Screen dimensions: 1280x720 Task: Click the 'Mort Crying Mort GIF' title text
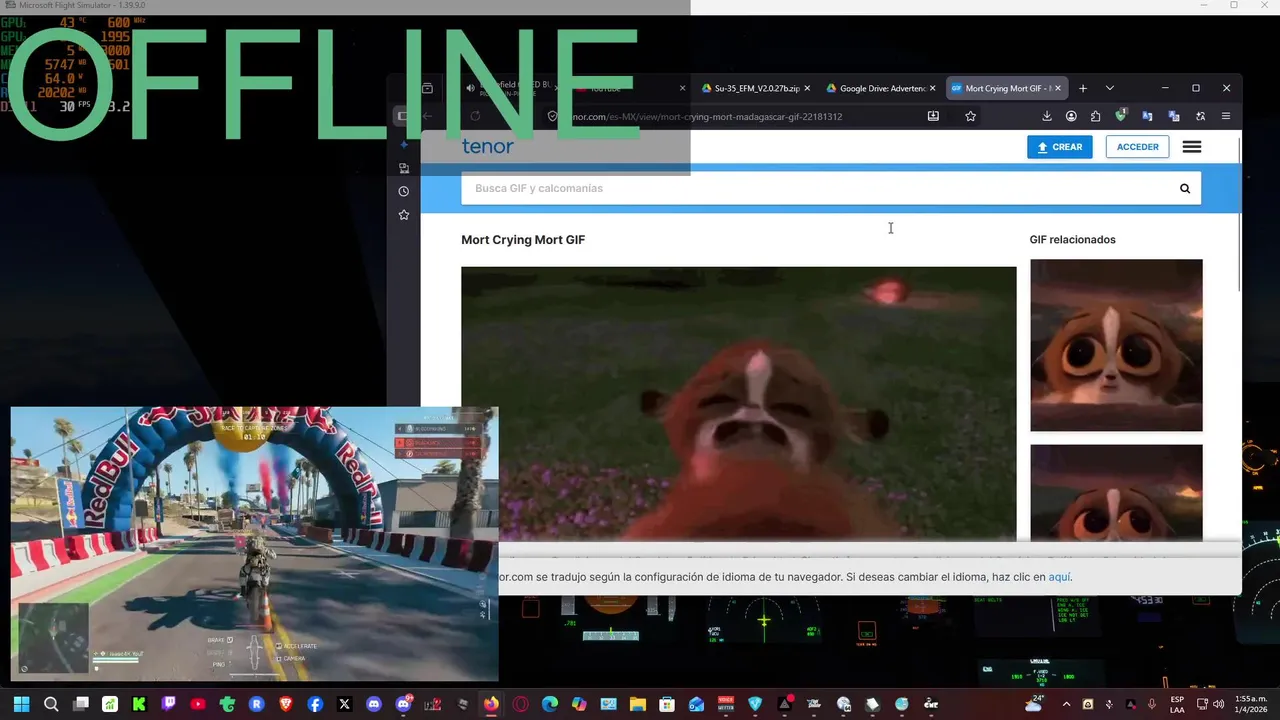point(523,240)
